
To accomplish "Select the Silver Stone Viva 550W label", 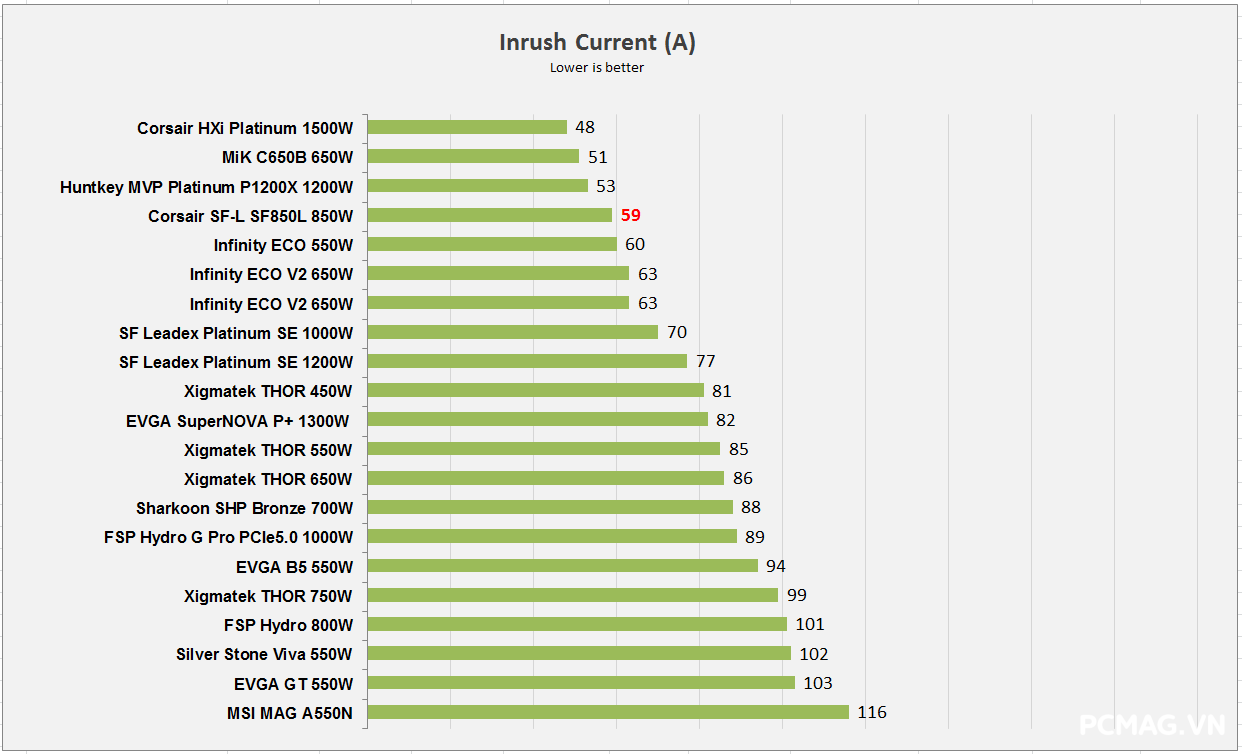I will (264, 655).
